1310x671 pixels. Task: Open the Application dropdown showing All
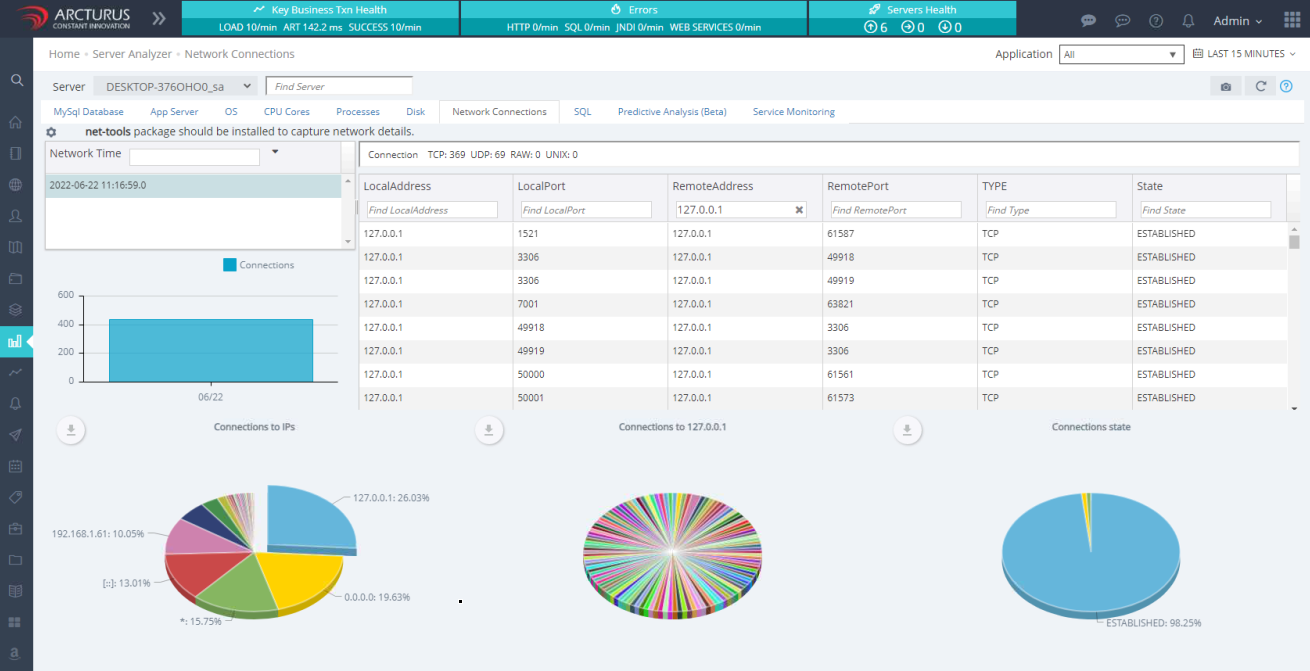tap(1121, 54)
